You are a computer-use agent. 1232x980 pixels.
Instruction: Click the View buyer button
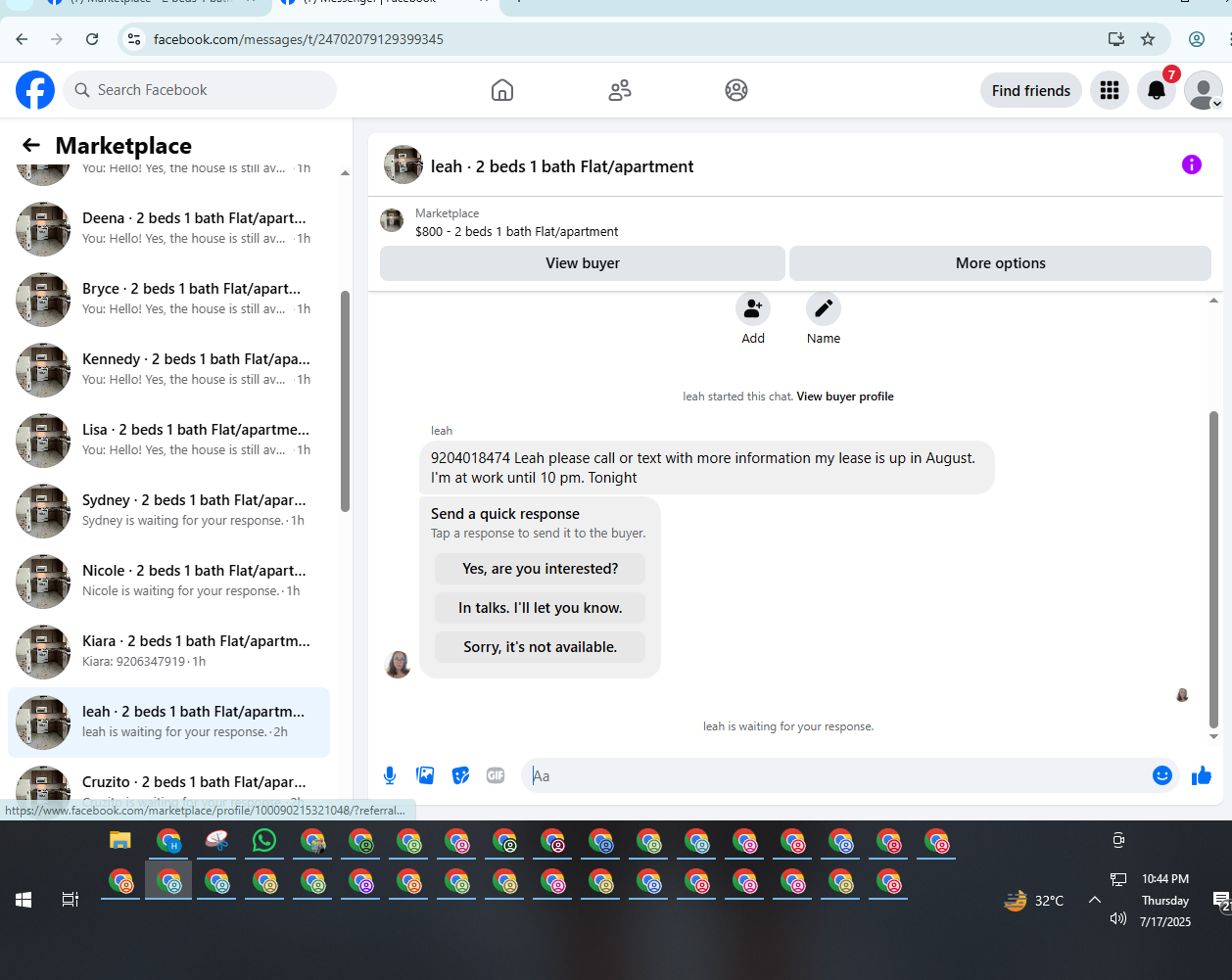pyautogui.click(x=583, y=263)
